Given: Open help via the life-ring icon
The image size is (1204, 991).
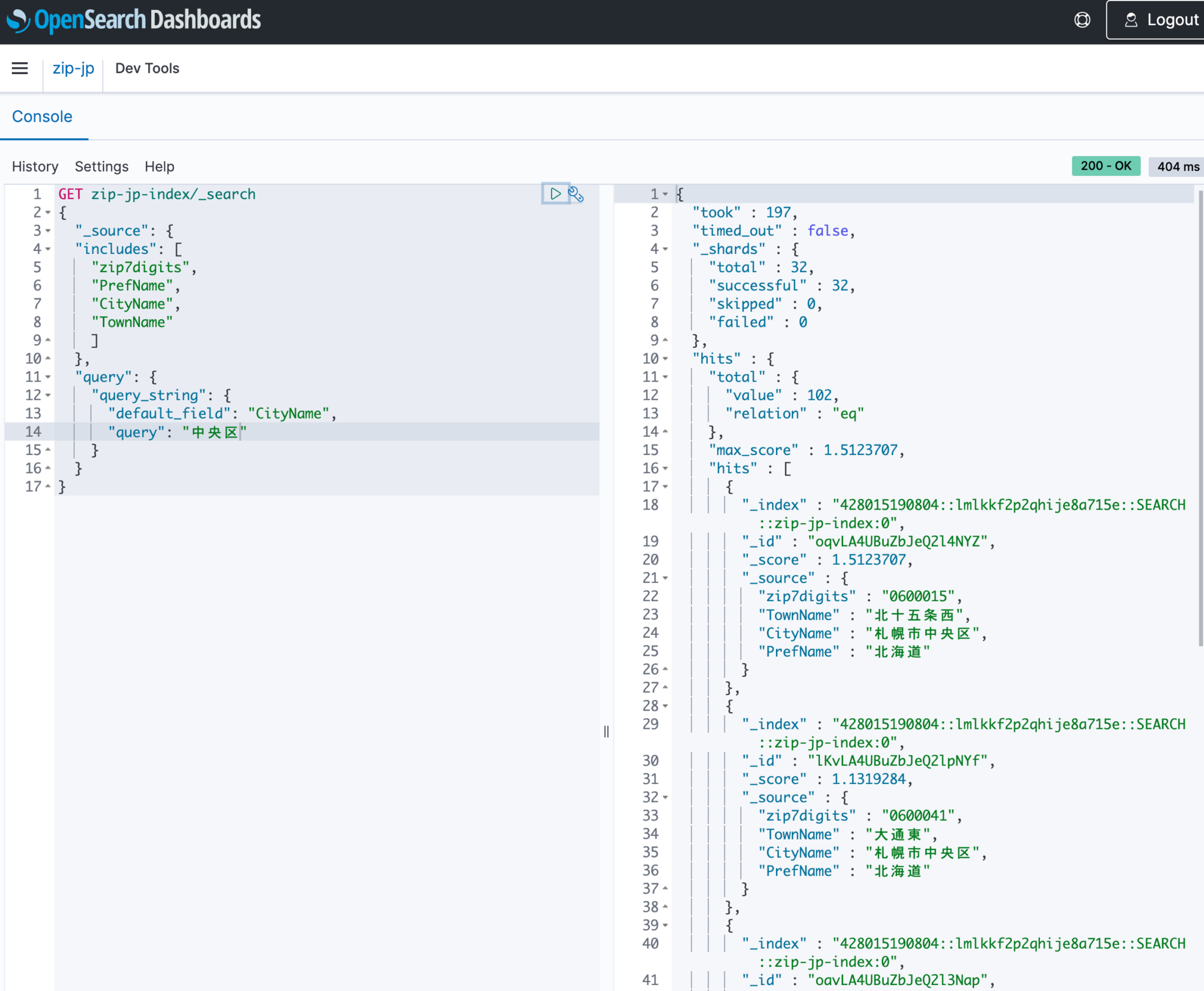Looking at the screenshot, I should click(1082, 19).
